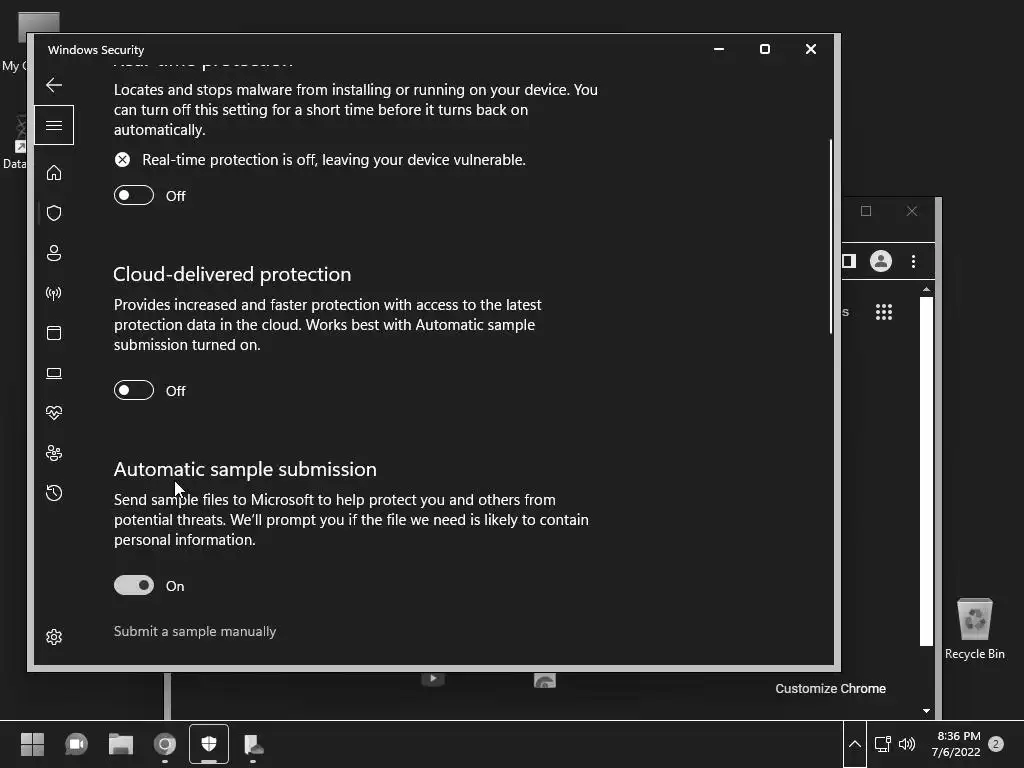Open Settings gear in Windows Security
The image size is (1024, 768).
pyautogui.click(x=54, y=637)
